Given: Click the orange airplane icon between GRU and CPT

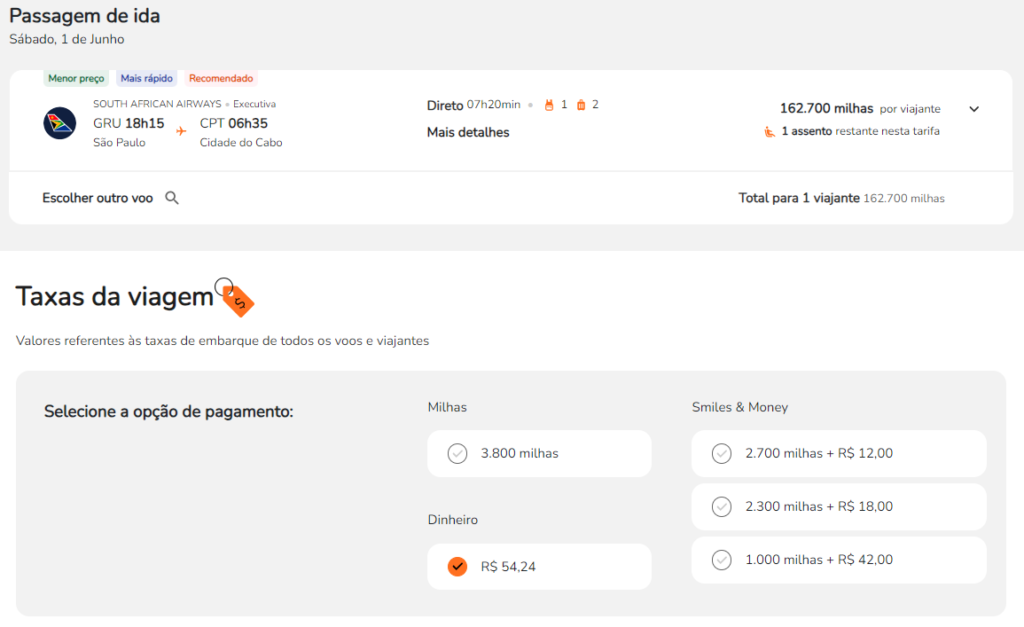Looking at the screenshot, I should [x=181, y=130].
